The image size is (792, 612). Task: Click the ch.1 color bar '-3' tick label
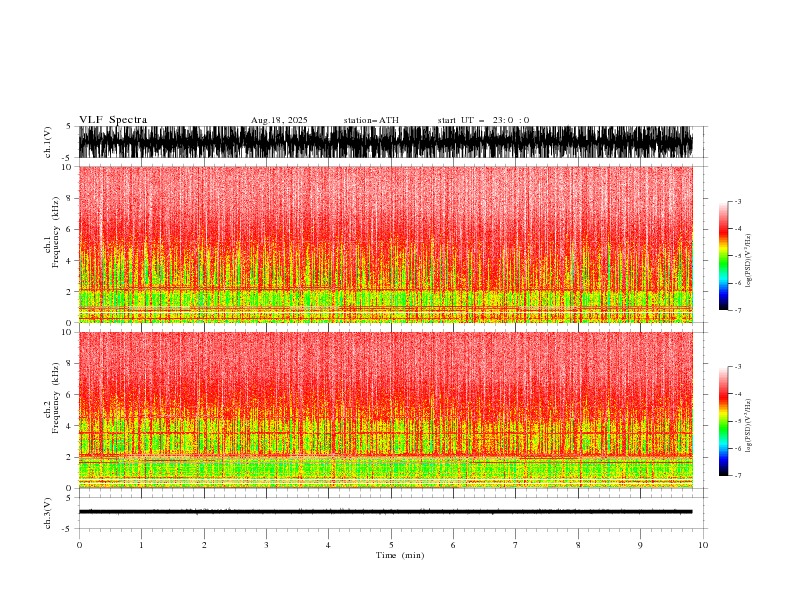point(737,201)
